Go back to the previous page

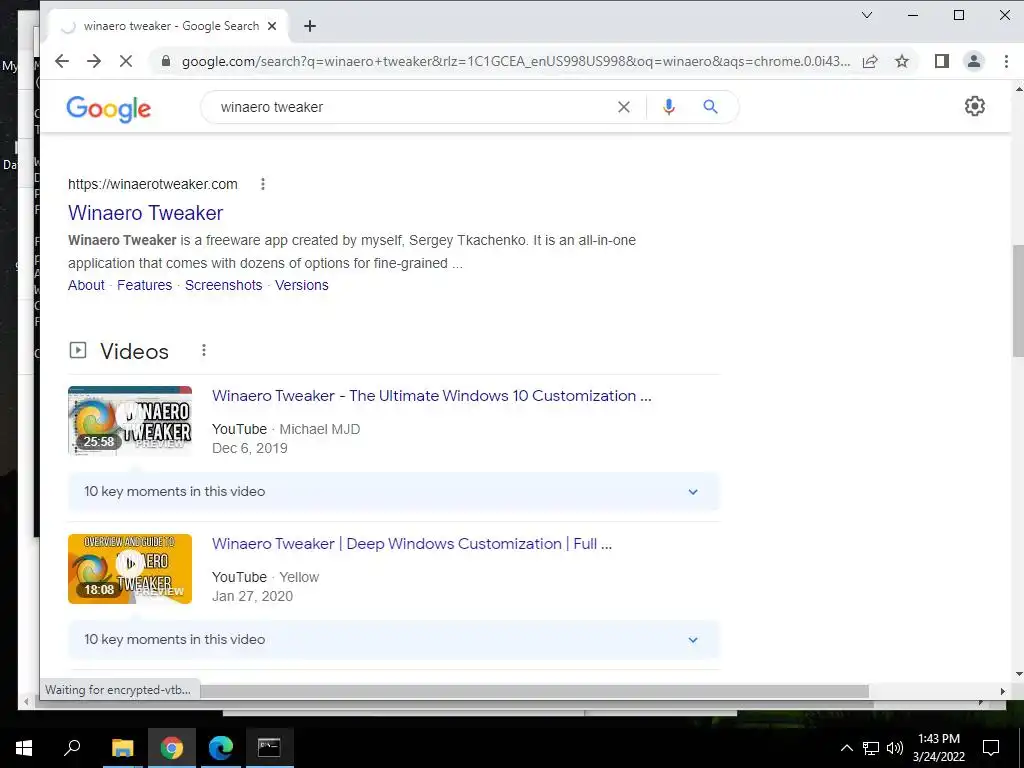62,61
